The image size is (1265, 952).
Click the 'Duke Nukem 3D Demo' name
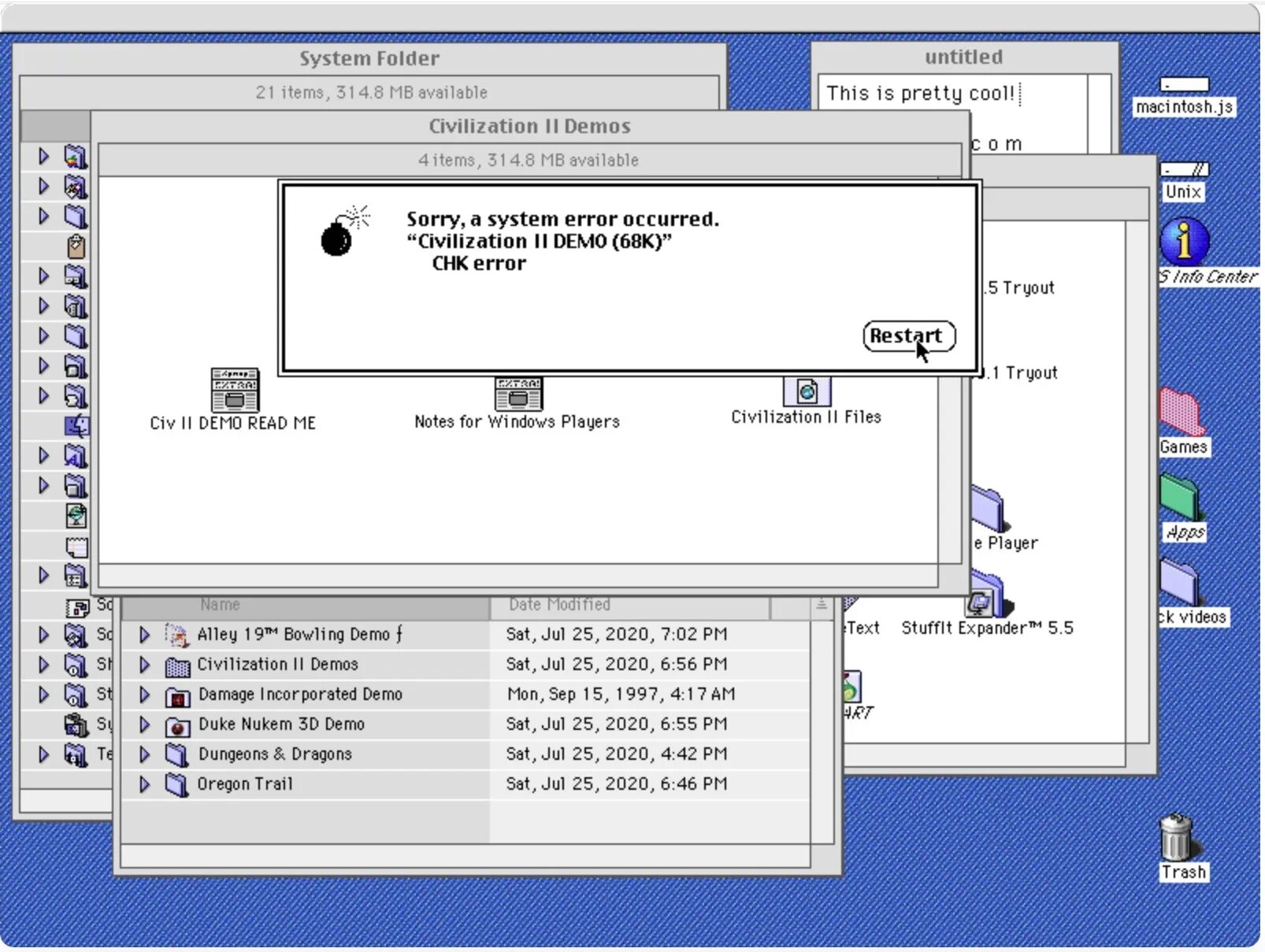pyautogui.click(x=281, y=724)
